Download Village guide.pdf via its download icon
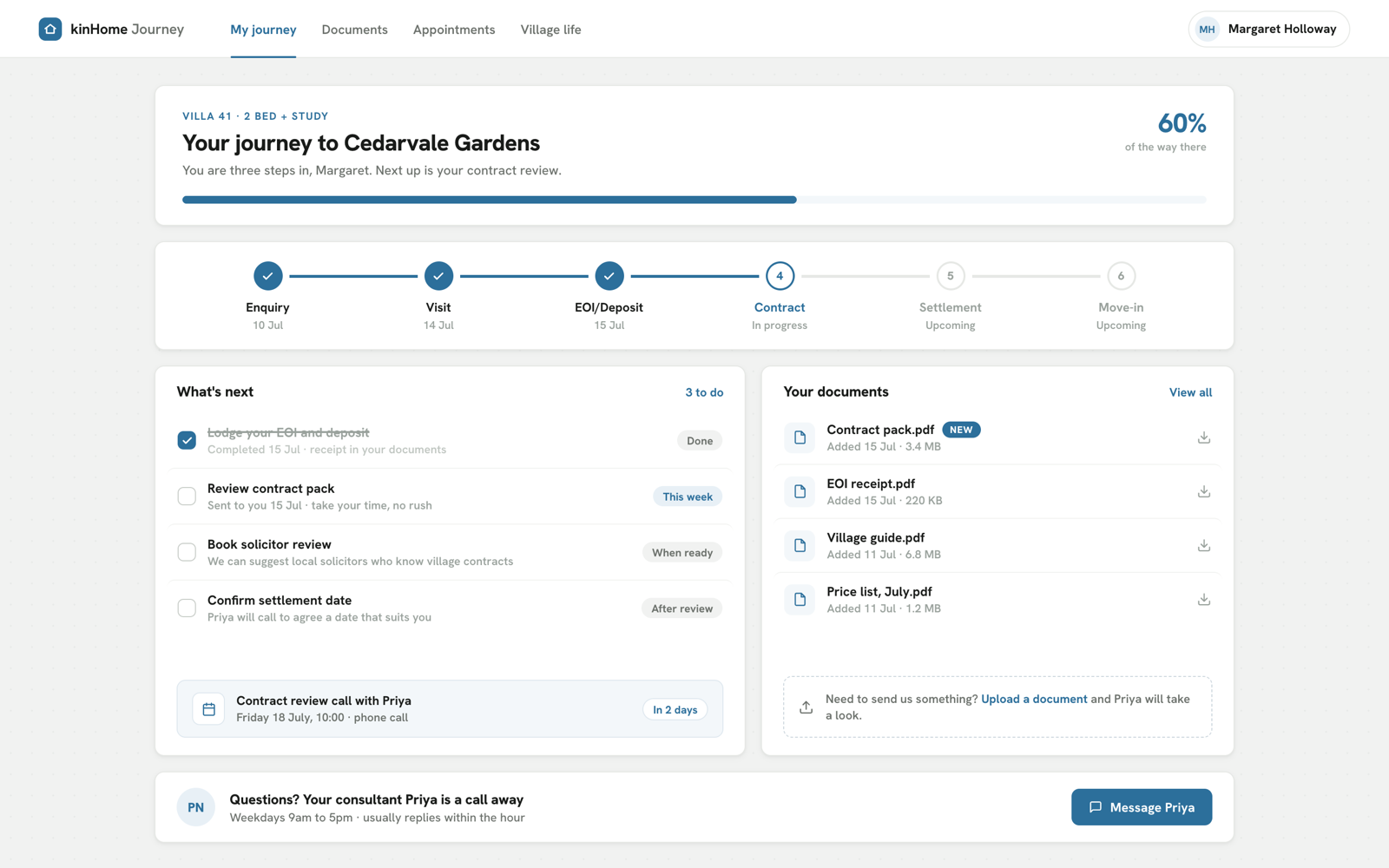The height and width of the screenshot is (868, 1389). pyautogui.click(x=1203, y=545)
